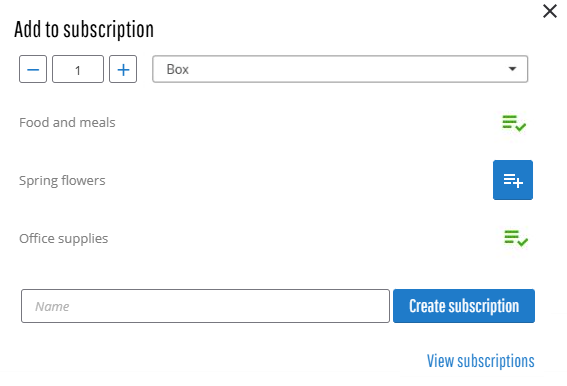This screenshot has height=386, width=567.
Task: Create subscription with the blue button
Action: tap(464, 306)
